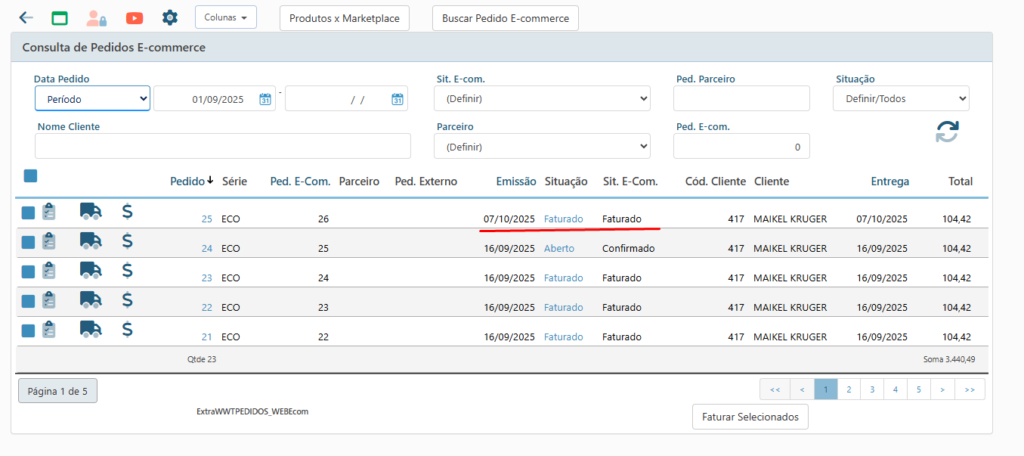Open clipboard details icon for order 25
The width and height of the screenshot is (1024, 456).
tap(49, 212)
